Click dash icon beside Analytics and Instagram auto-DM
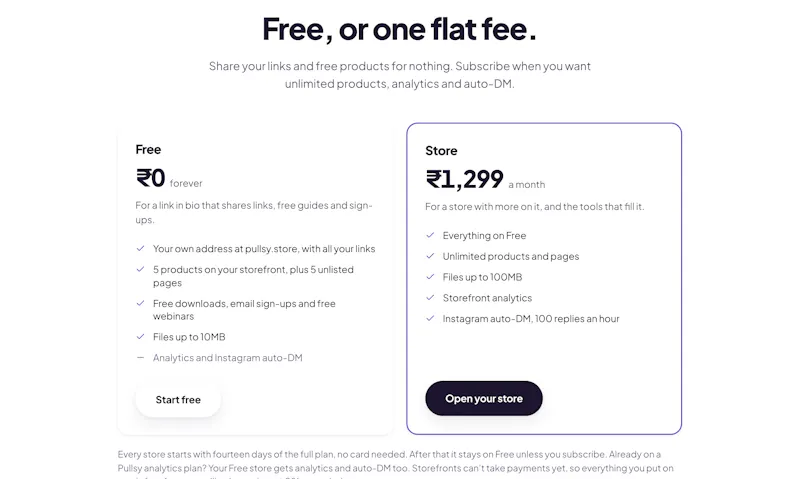Screen dimensions: 800x479 [140, 358]
